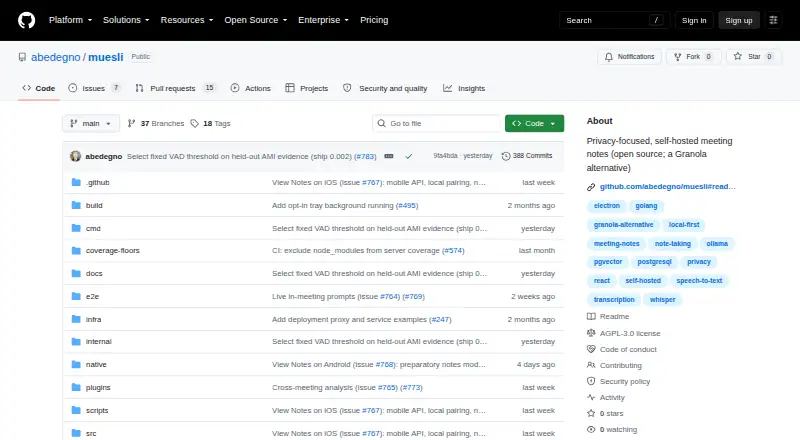Screen dimensions: 800x440
Task: Switch to the Issues tab
Action: point(94,88)
